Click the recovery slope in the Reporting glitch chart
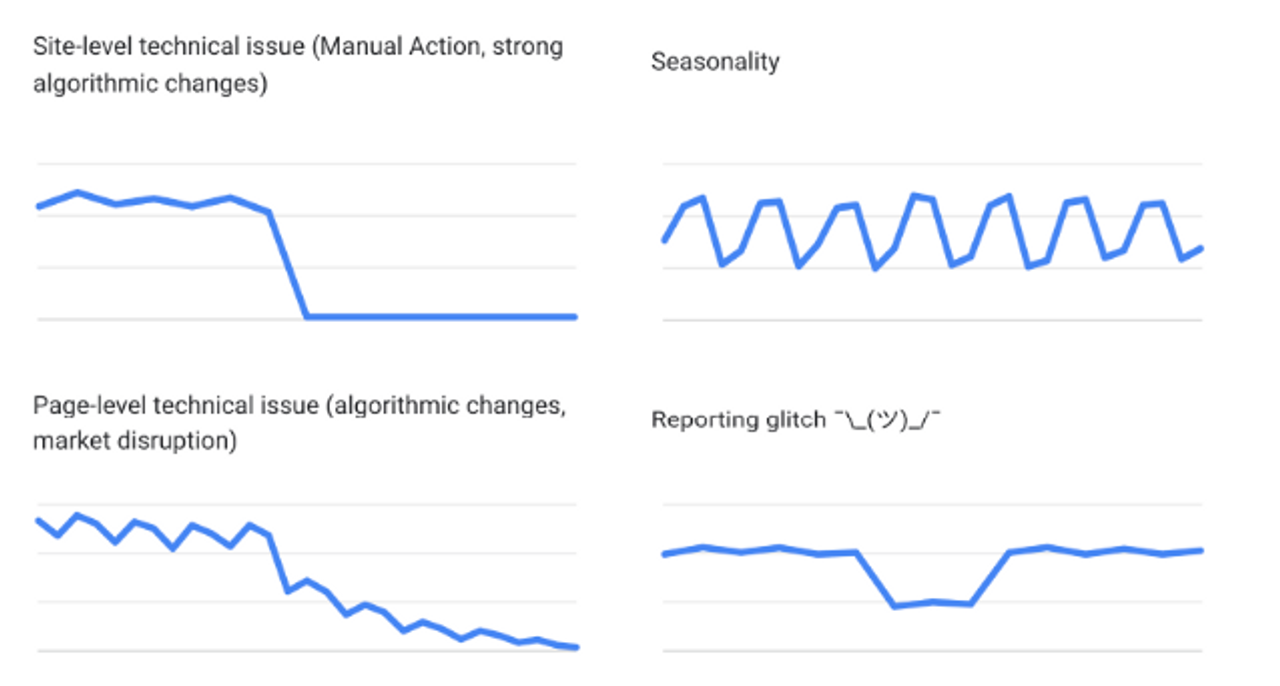The image size is (1280, 686). point(989,578)
